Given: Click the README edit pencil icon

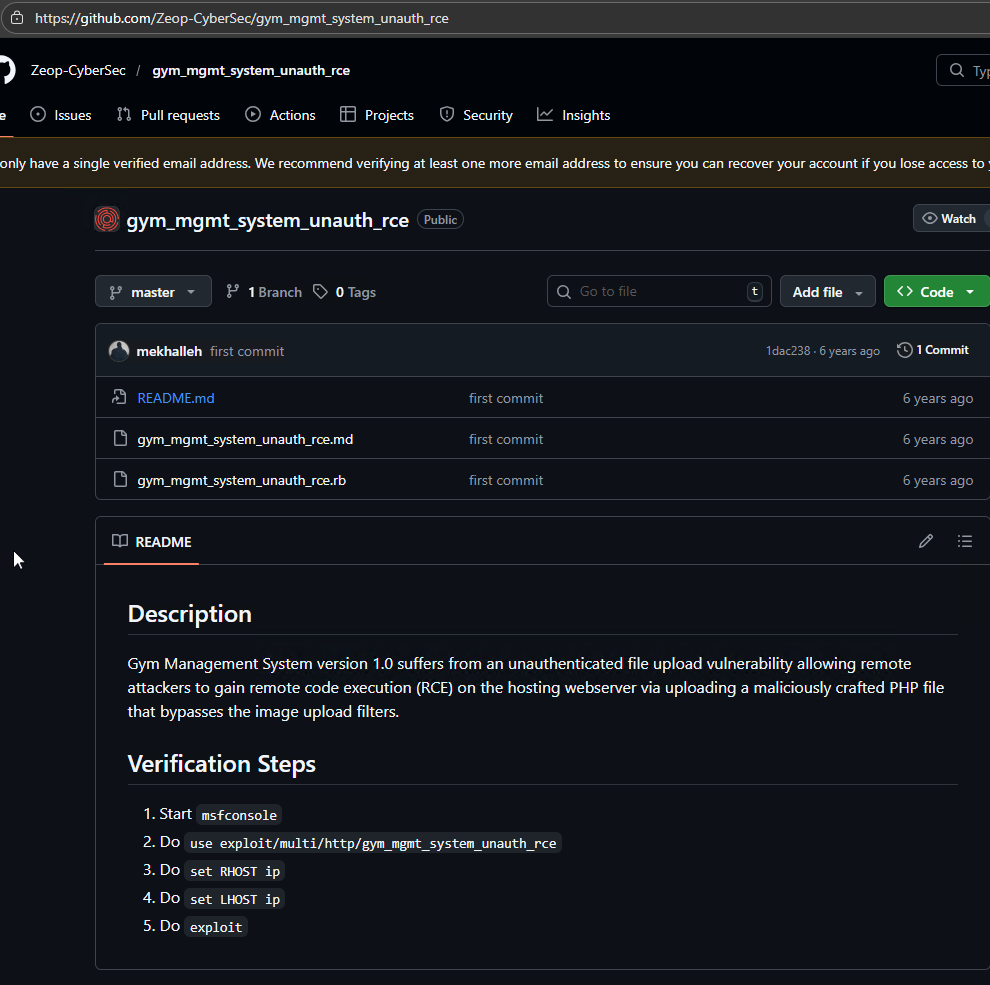Looking at the screenshot, I should (925, 541).
